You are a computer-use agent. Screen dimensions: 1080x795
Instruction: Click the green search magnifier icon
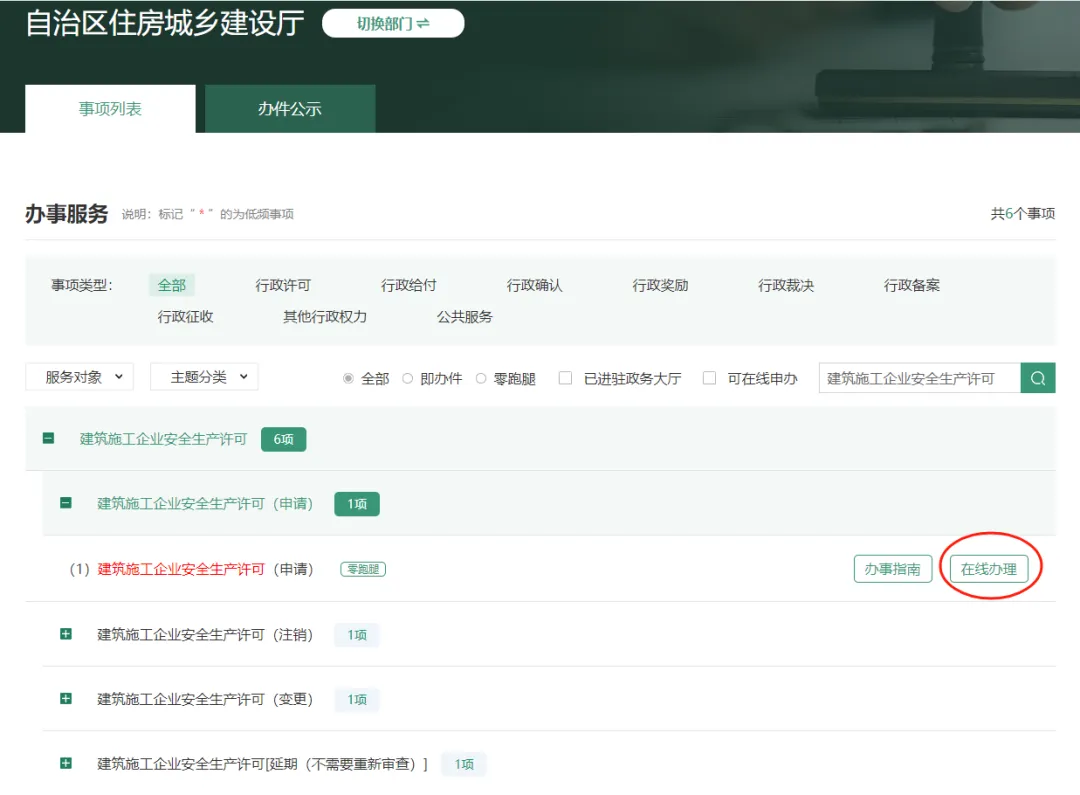[1038, 378]
